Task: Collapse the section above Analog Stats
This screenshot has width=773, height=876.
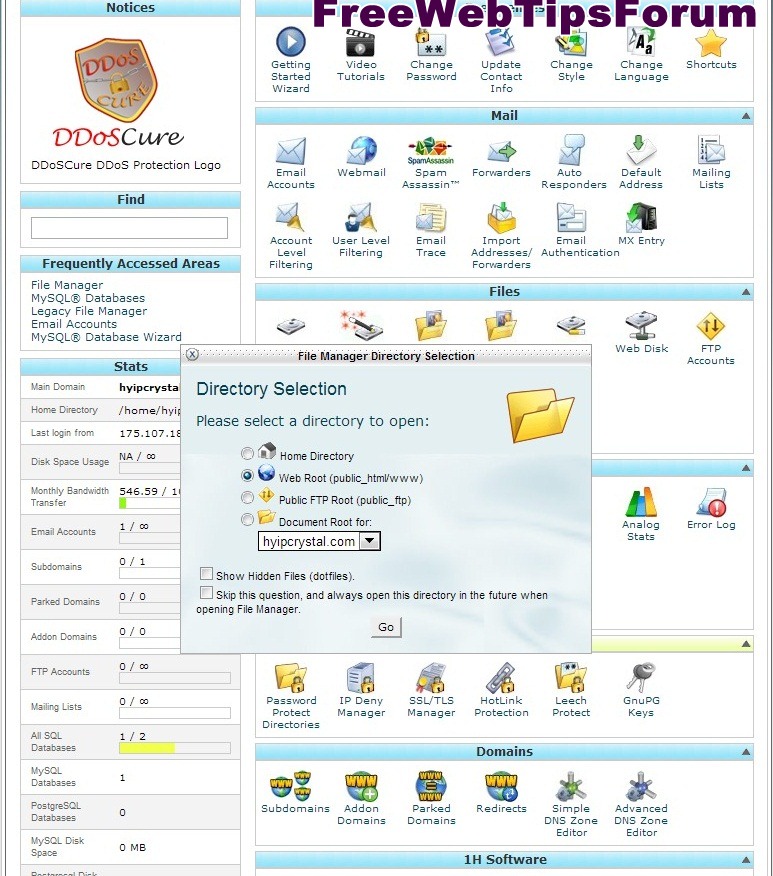Action: 746,468
